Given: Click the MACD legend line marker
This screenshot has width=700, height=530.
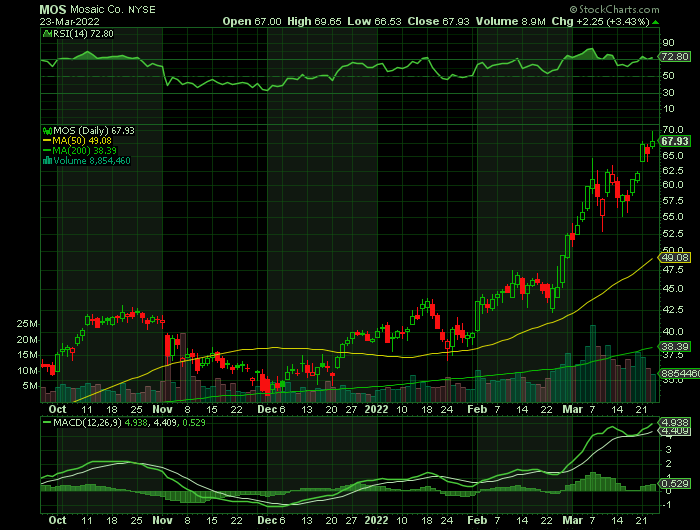Looking at the screenshot, I should pos(47,422).
